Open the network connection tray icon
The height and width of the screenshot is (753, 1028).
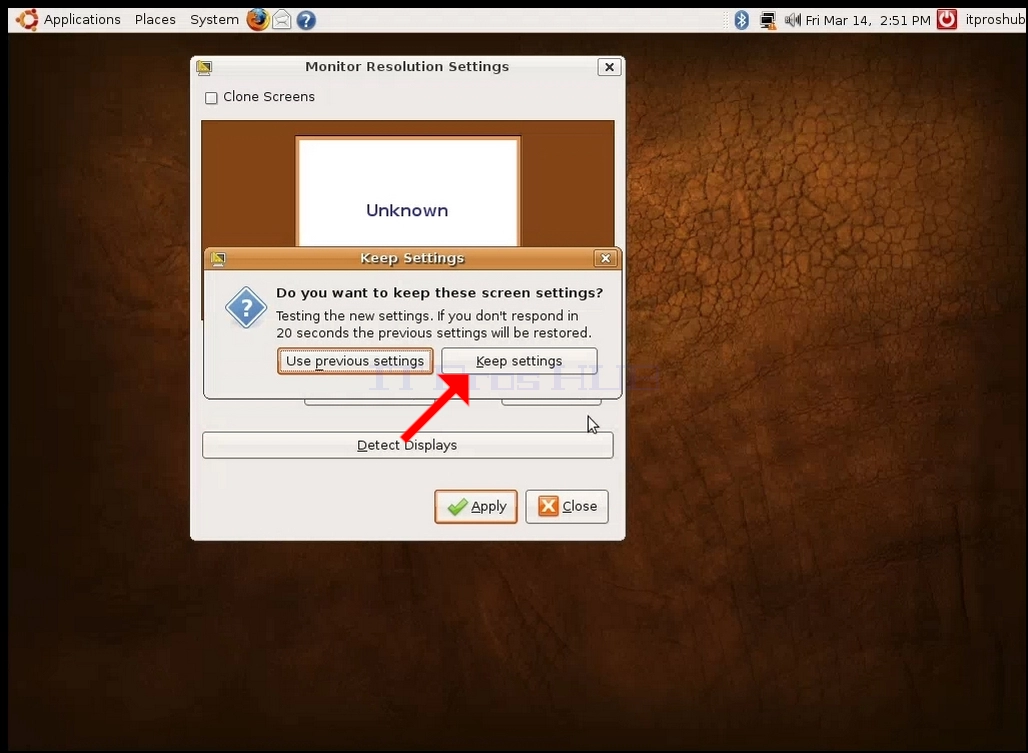point(768,20)
